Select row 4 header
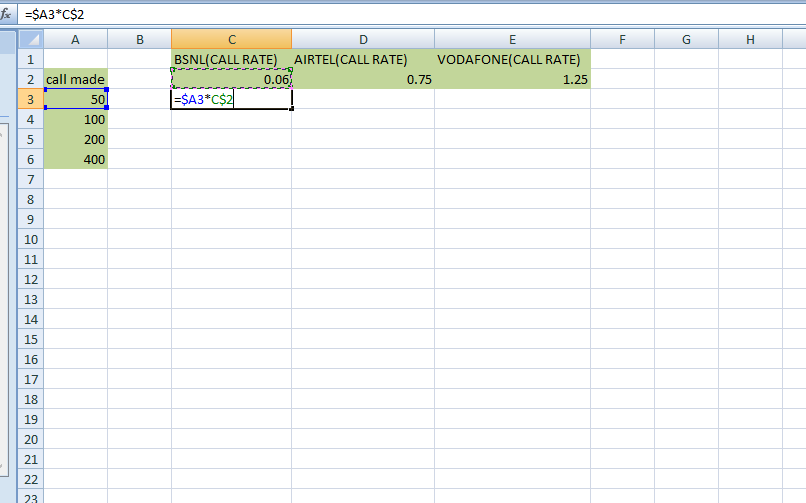Screen dimensions: 806x503 click(31, 120)
